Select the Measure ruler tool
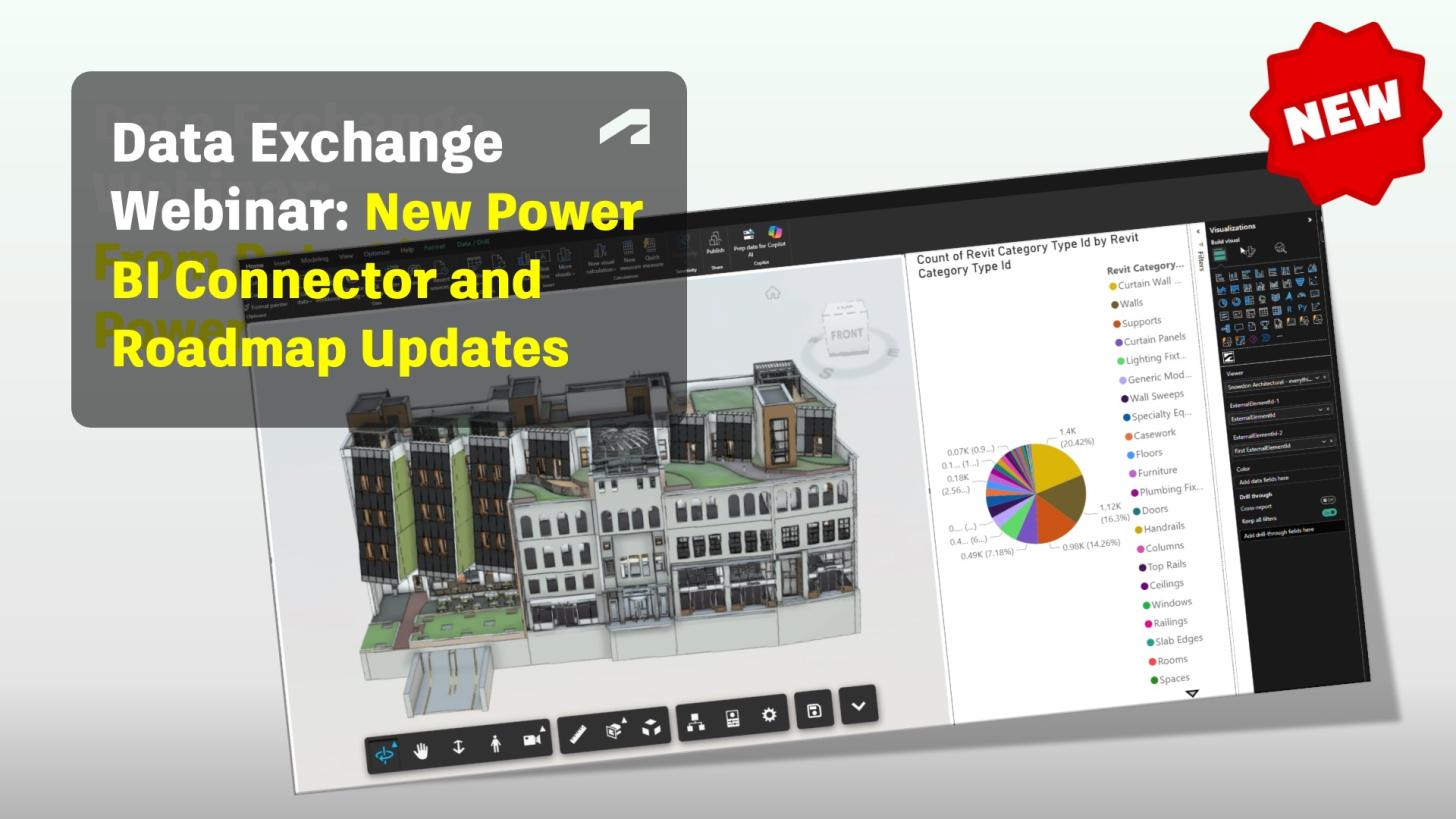The image size is (1456, 819). pos(577,735)
